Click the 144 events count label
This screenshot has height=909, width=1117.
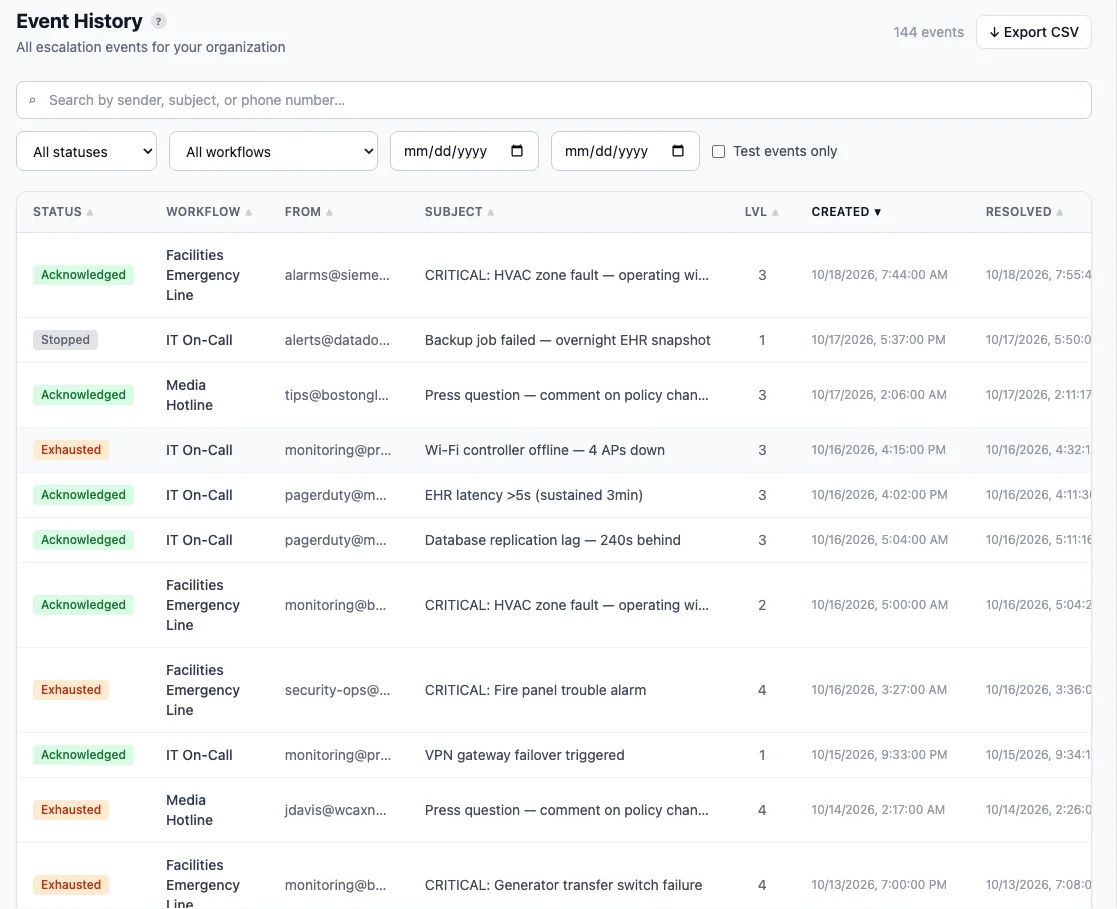[928, 32]
